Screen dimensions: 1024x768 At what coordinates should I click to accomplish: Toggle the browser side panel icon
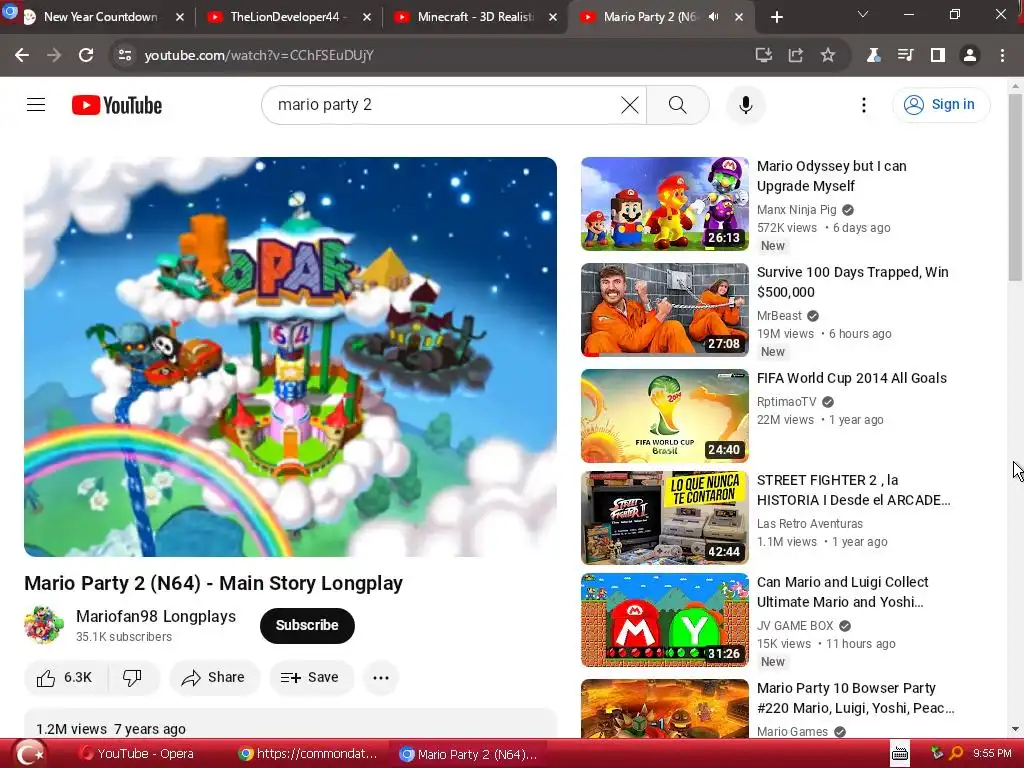click(938, 56)
